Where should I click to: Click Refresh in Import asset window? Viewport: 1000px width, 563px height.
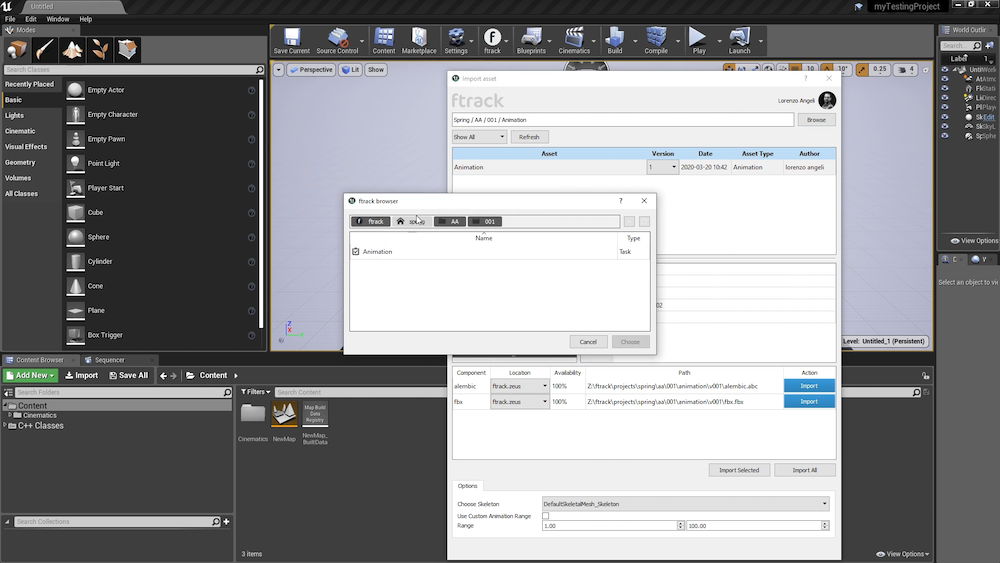tap(529, 137)
